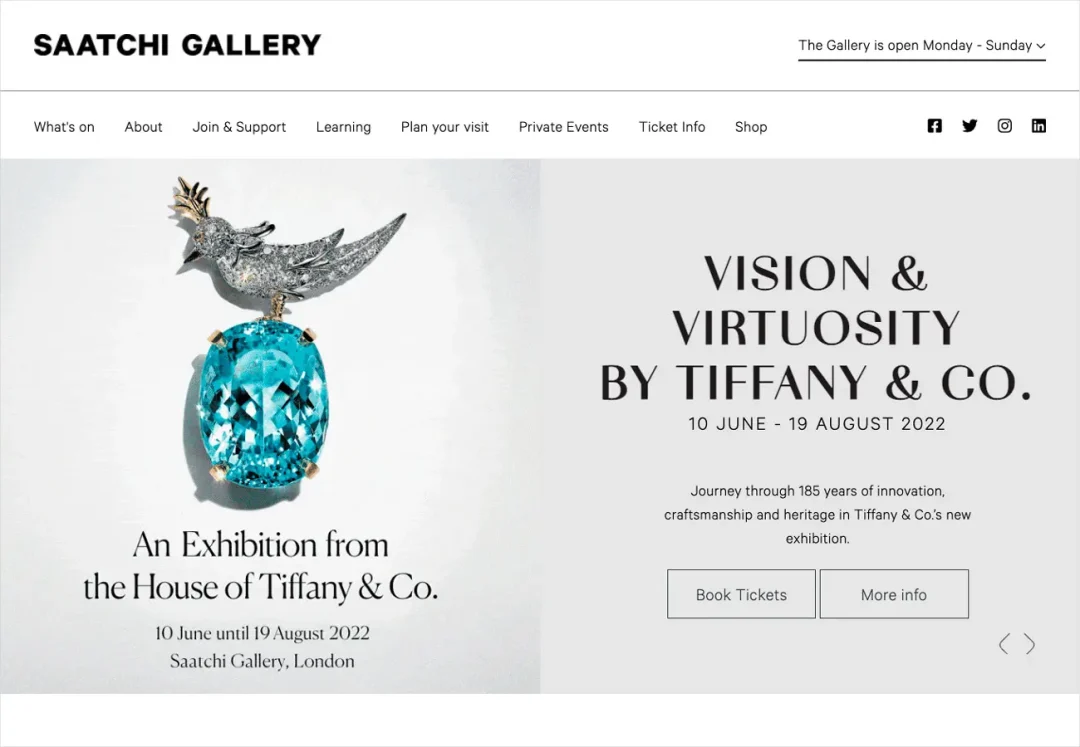The image size is (1080, 747).
Task: Click the More info button
Action: 894,594
